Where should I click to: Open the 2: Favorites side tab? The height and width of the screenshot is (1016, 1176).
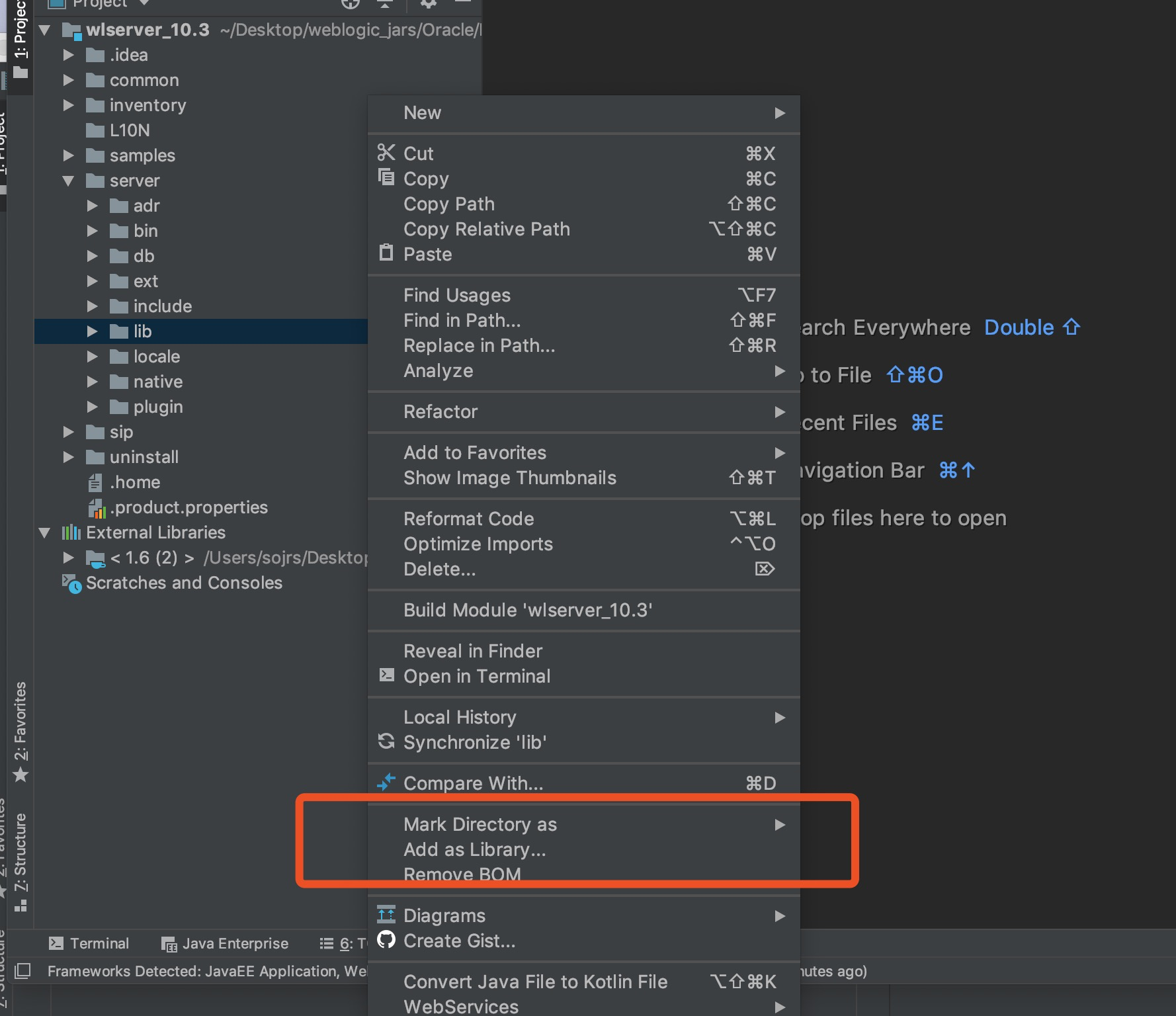click(x=21, y=732)
